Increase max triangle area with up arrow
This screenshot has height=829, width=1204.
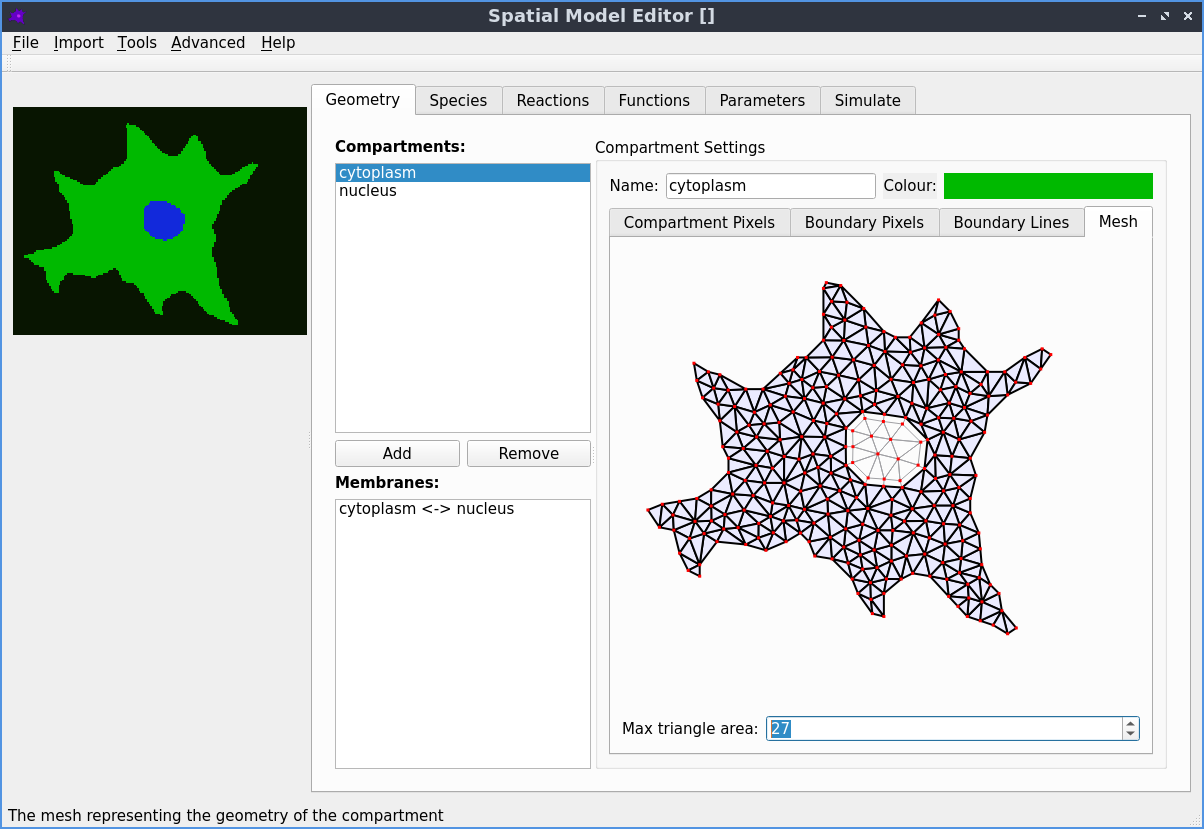click(x=1130, y=723)
